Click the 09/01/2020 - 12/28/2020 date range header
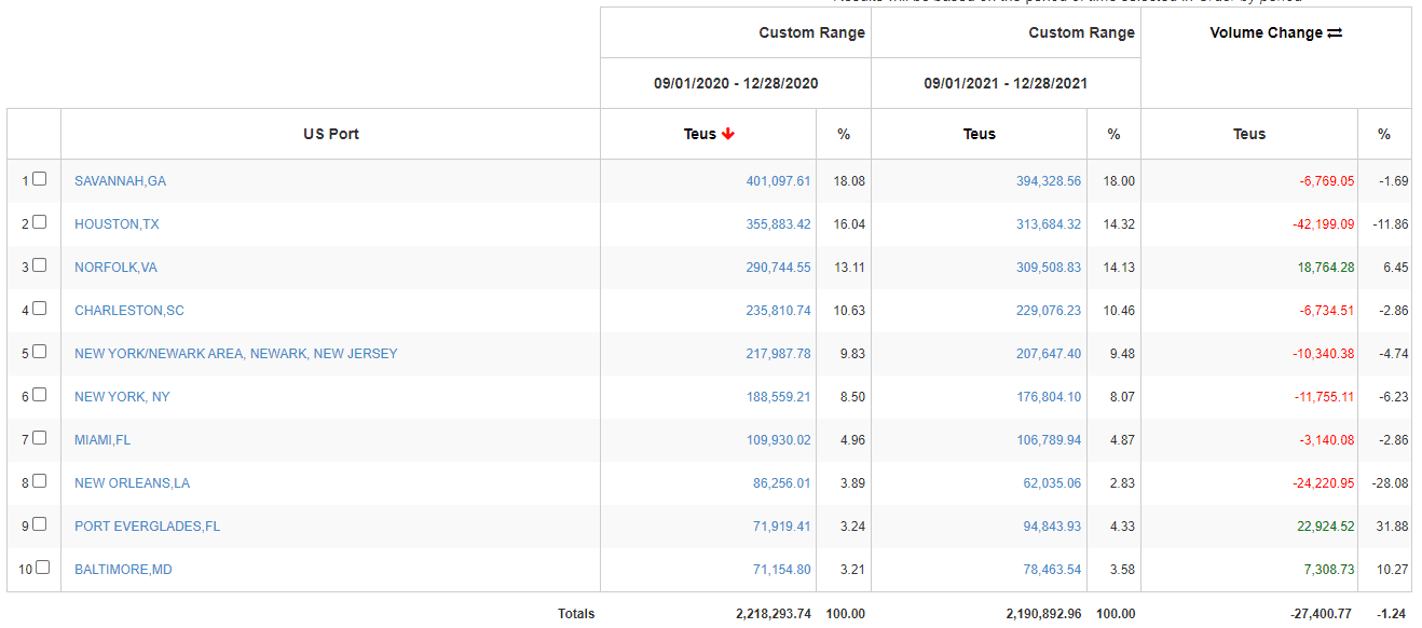The height and width of the screenshot is (628, 1422). coord(736,83)
